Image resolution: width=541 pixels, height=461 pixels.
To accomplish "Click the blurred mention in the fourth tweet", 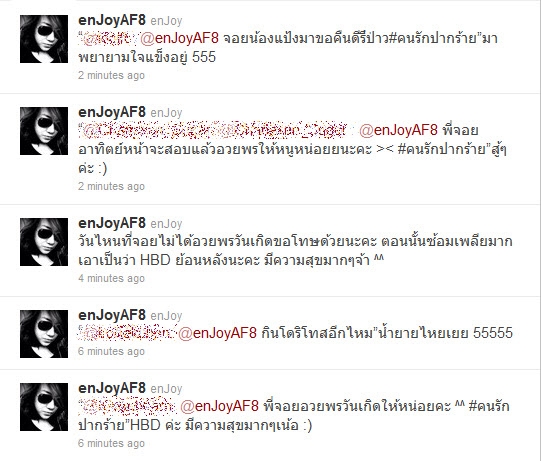I will (127, 333).
